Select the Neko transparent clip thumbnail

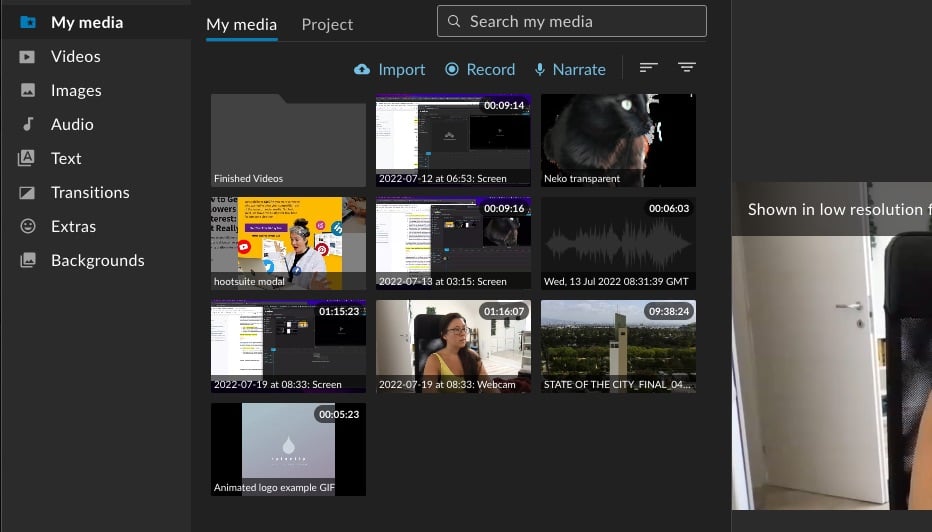[618, 141]
